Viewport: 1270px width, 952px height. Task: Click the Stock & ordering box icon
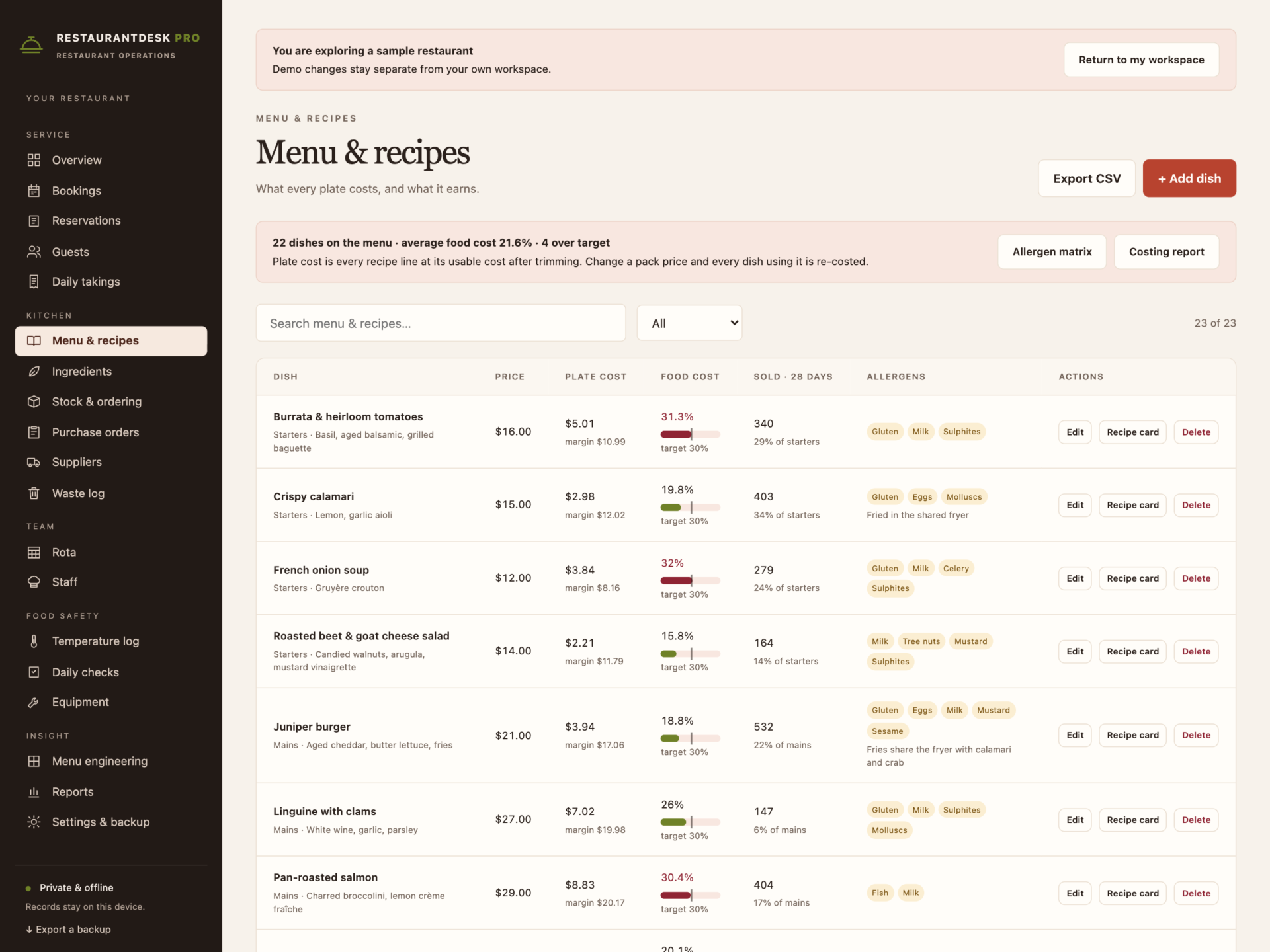coord(34,401)
